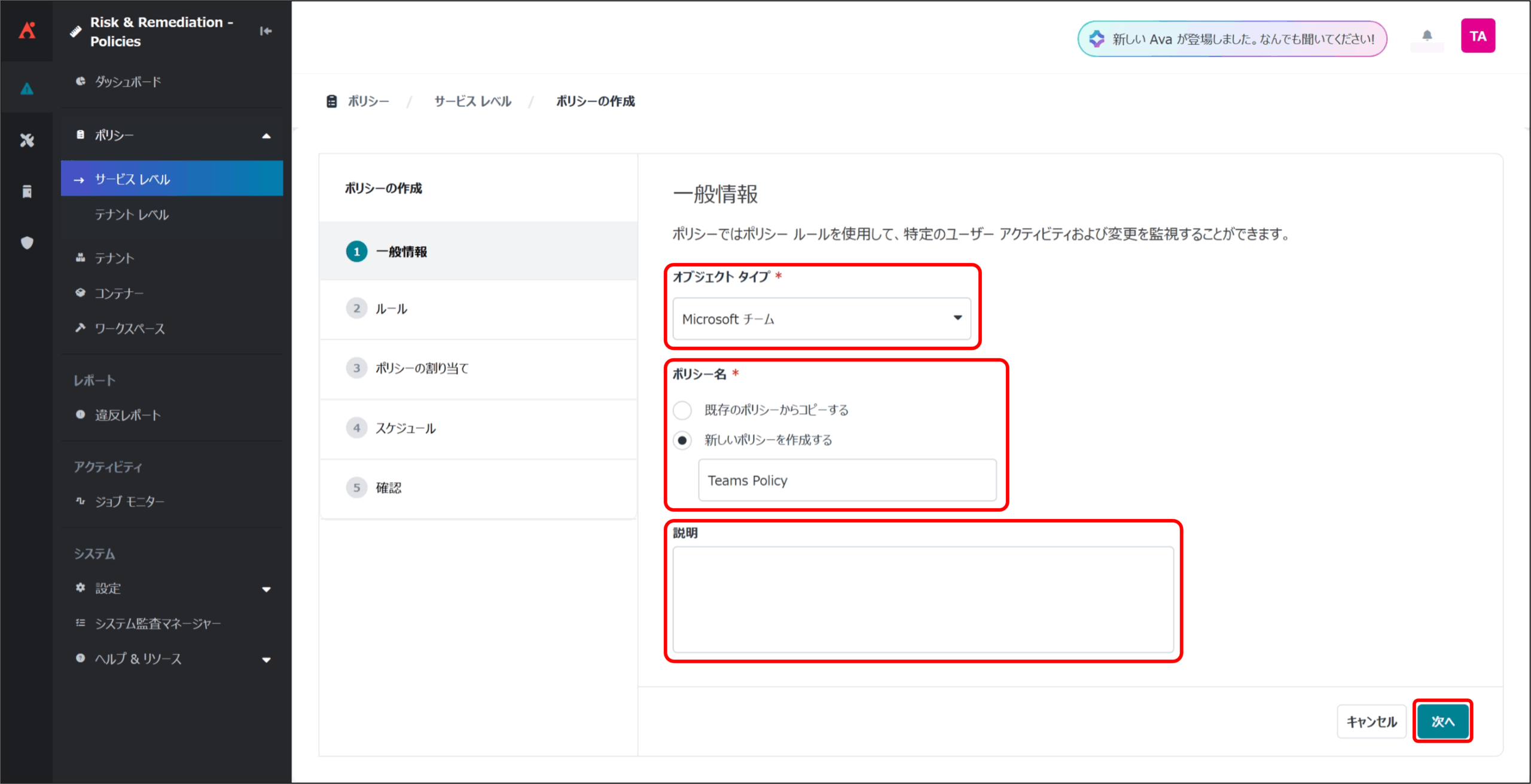Open the TA user avatar menu
Image resolution: width=1531 pixels, height=784 pixels.
(x=1477, y=36)
